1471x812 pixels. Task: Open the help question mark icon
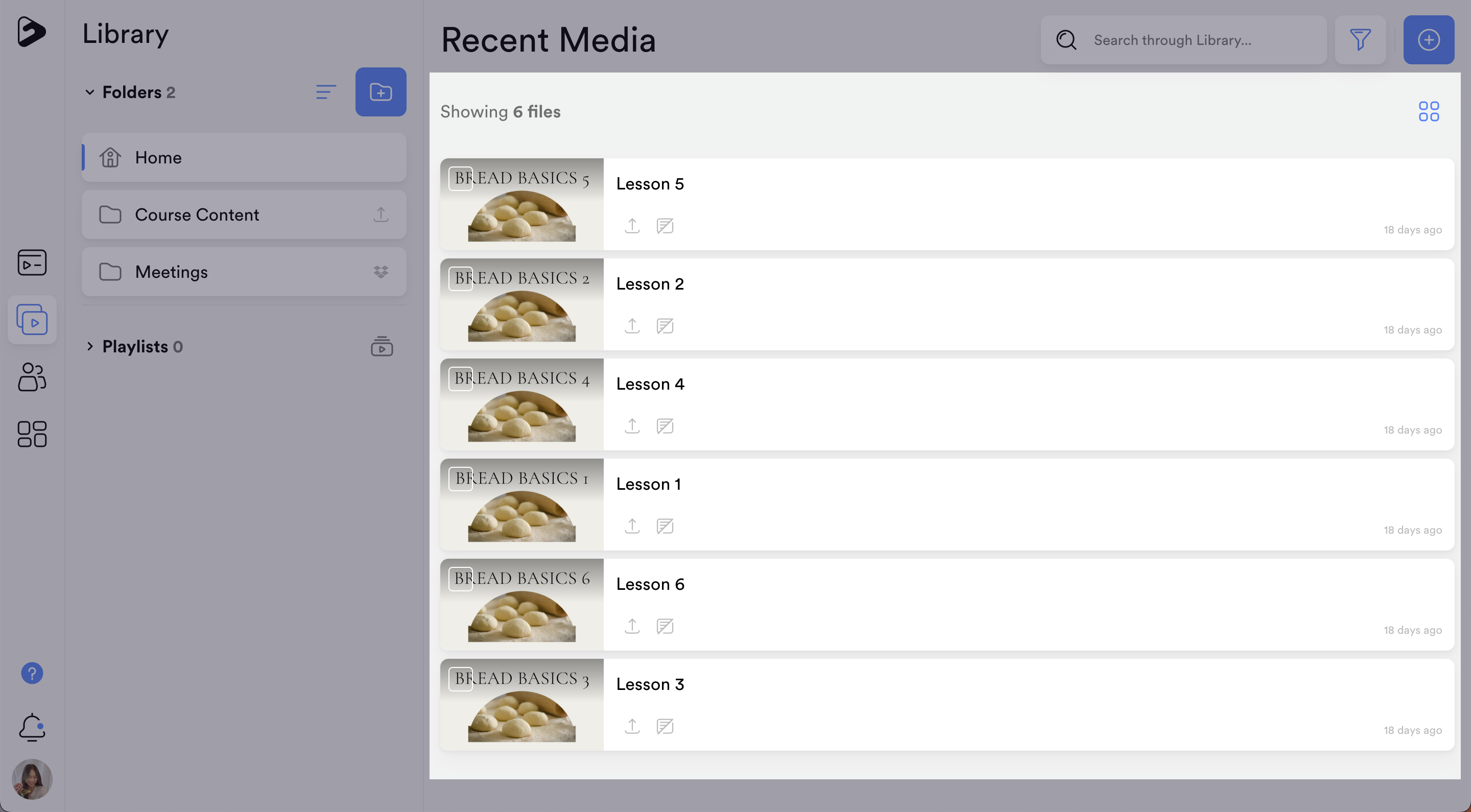[x=32, y=673]
